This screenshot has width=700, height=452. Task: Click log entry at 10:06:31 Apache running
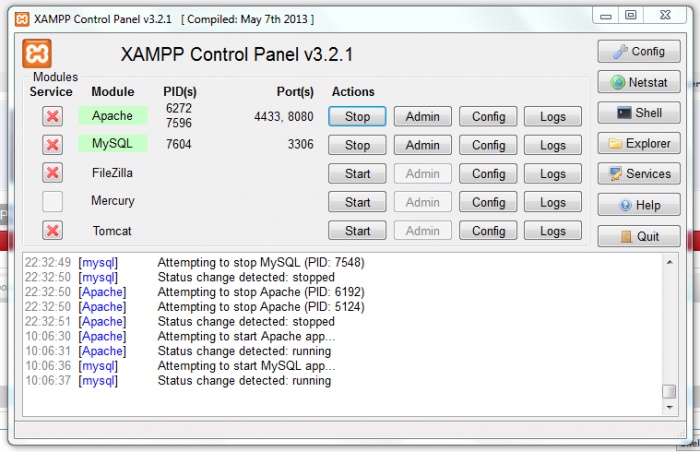pos(178,351)
